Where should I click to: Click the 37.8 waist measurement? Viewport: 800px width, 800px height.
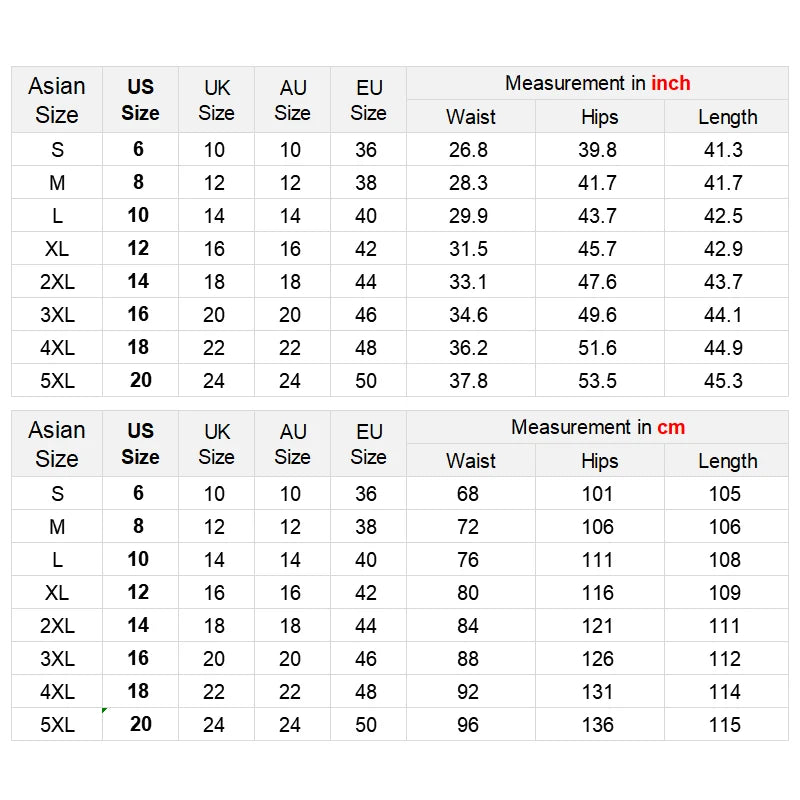468,381
